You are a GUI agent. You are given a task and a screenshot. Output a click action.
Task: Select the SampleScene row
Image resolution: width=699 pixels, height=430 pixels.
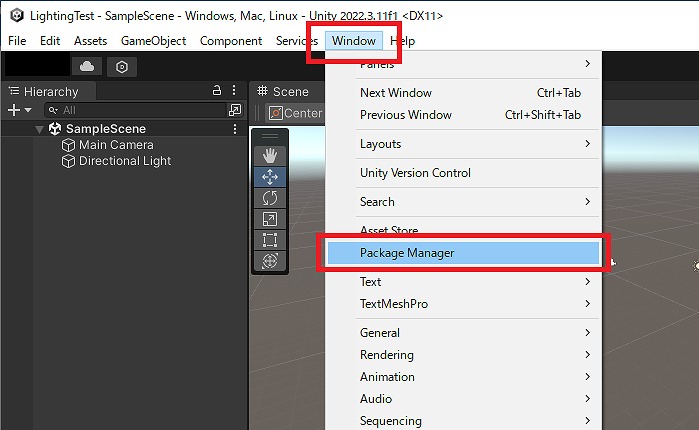pyautogui.click(x=124, y=129)
